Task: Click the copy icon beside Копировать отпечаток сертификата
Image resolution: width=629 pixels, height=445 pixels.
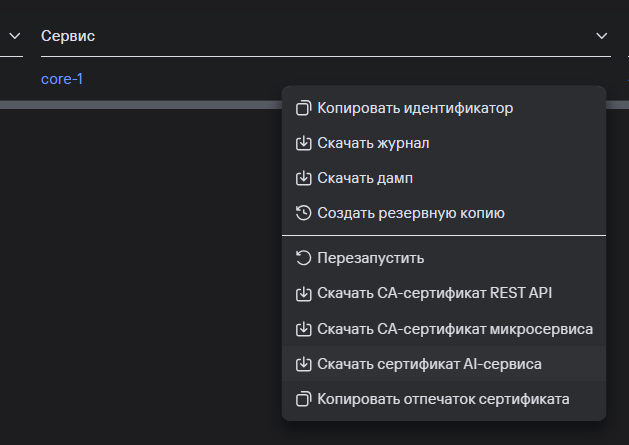Action: [x=303, y=399]
